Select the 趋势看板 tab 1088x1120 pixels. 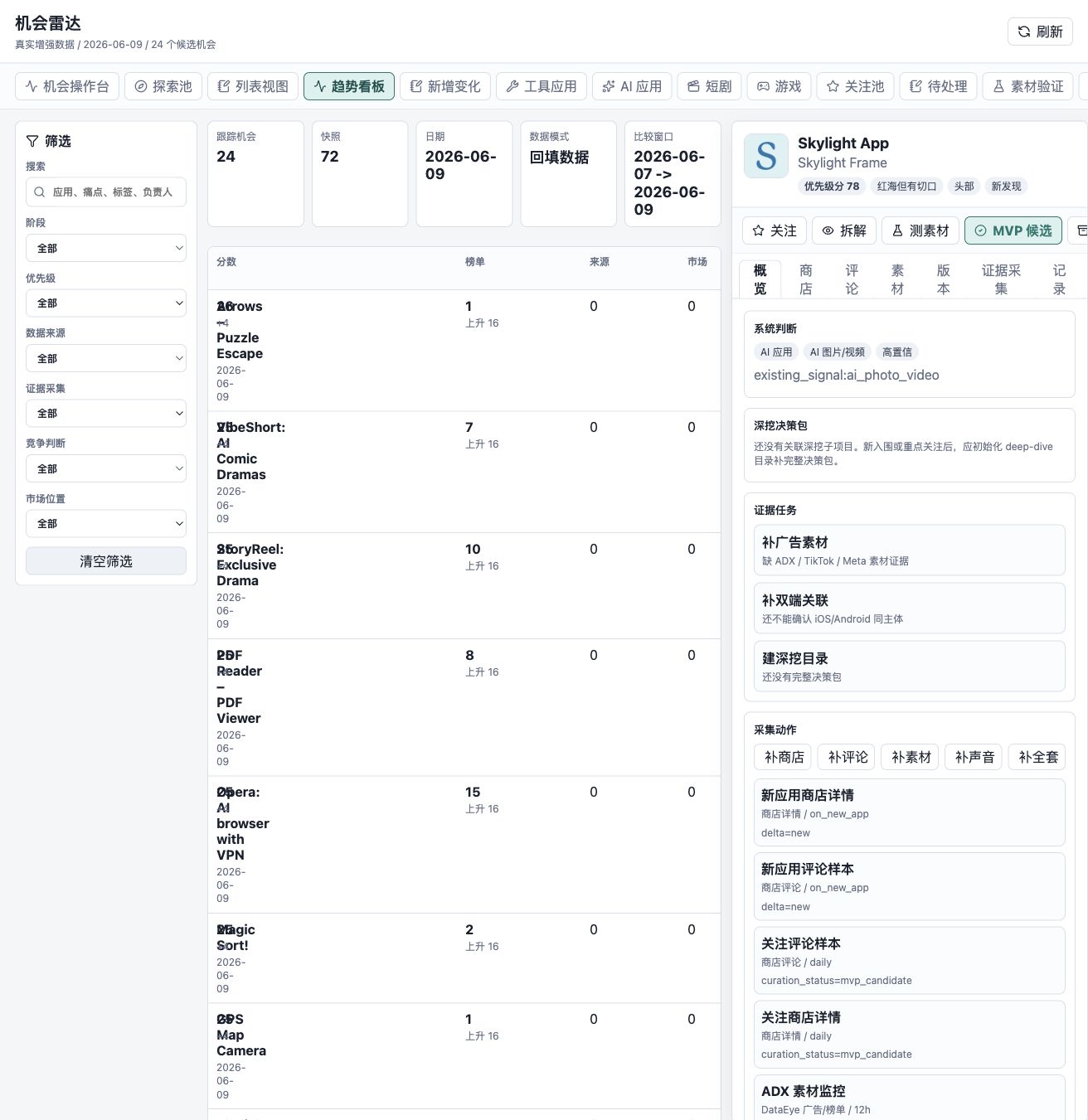349,86
